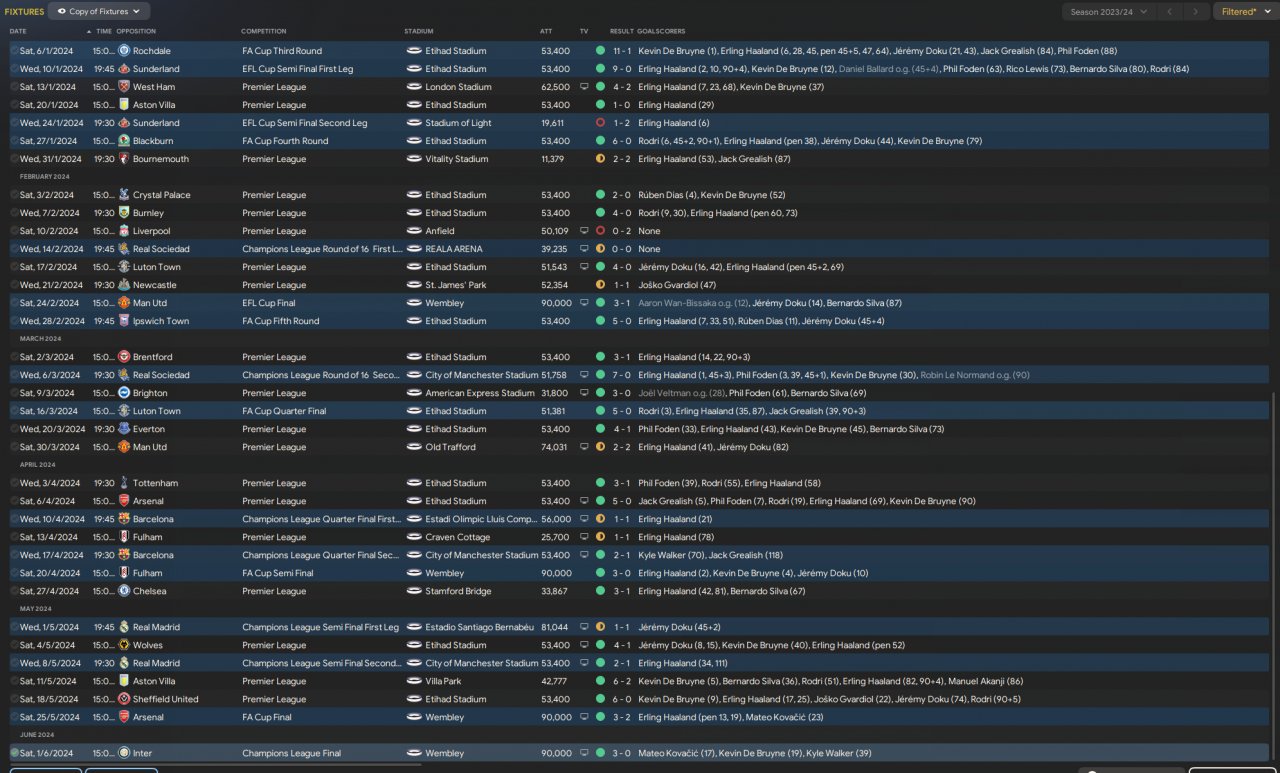Open the Stadium of Light link
The image size is (1280, 773).
tap(459, 123)
